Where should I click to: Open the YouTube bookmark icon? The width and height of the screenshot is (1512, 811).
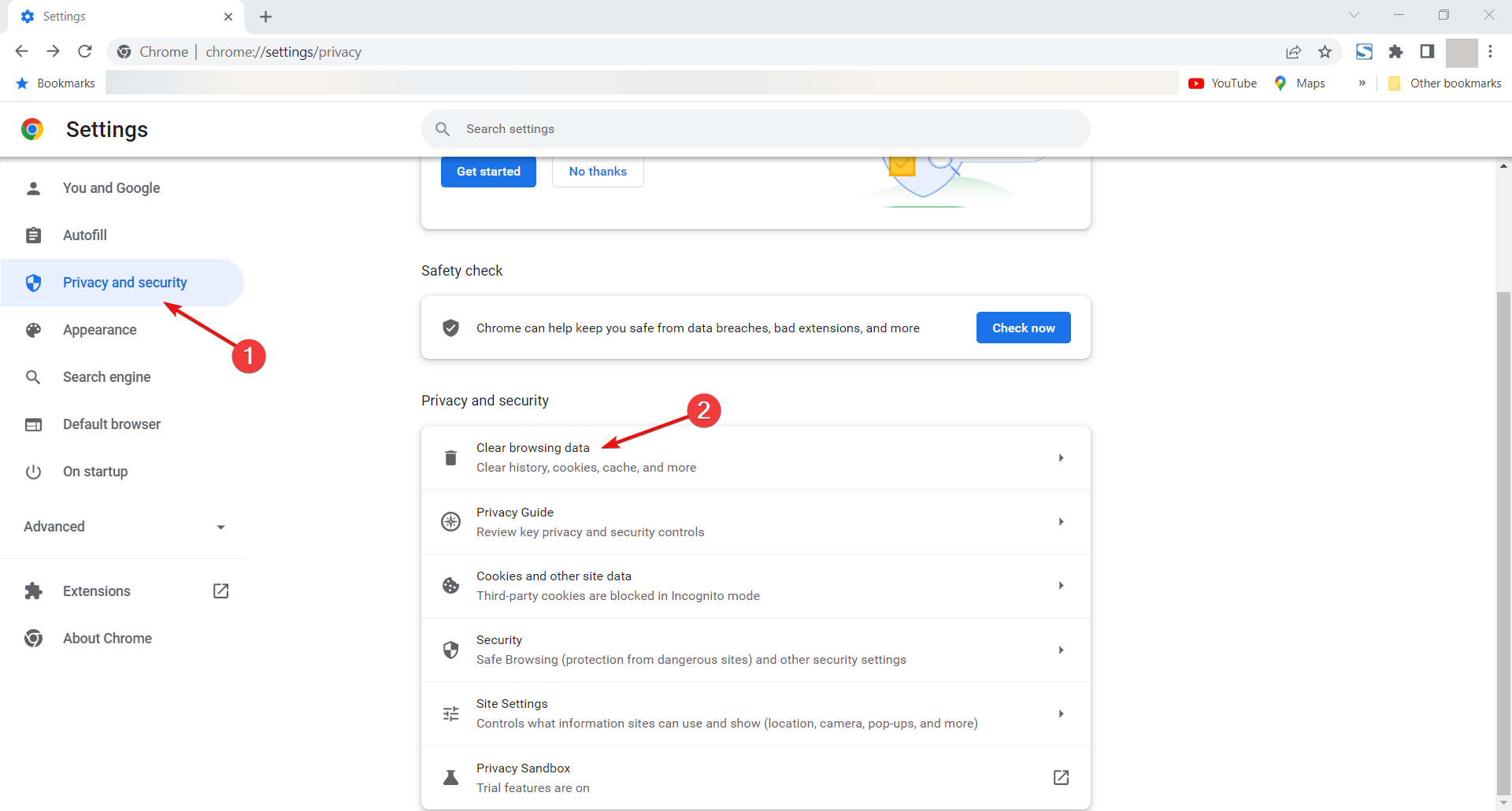[x=1197, y=83]
